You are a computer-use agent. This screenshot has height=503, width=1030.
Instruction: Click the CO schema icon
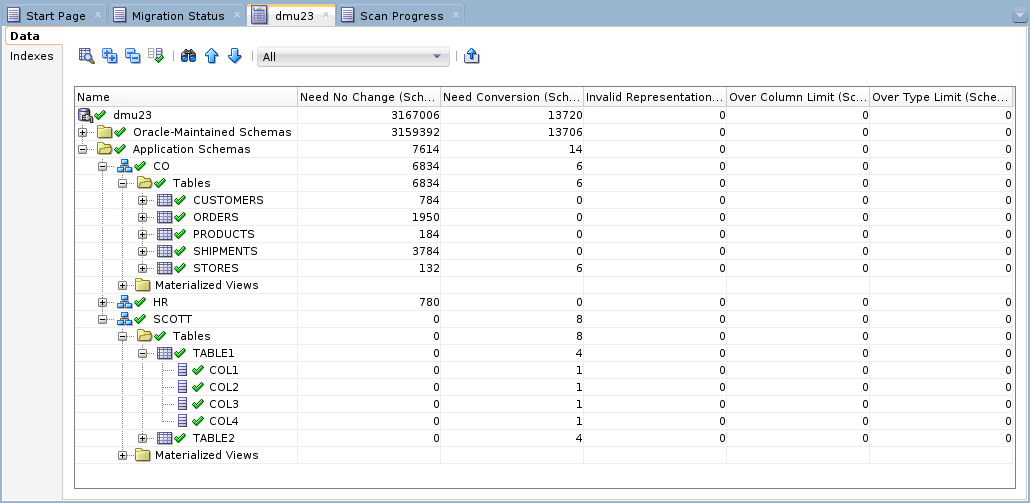(x=124, y=166)
